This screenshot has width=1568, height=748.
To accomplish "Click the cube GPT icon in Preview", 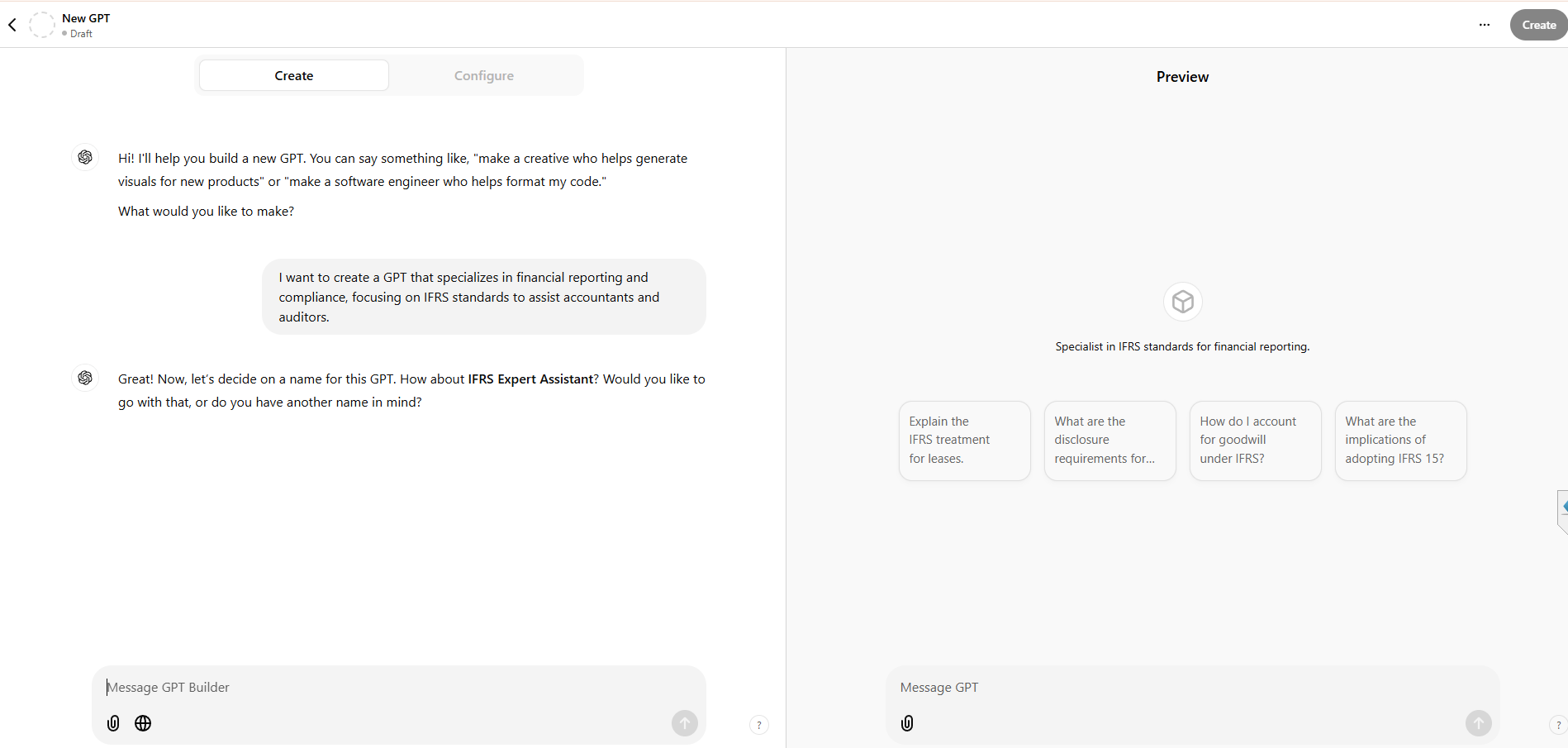I will [x=1182, y=302].
